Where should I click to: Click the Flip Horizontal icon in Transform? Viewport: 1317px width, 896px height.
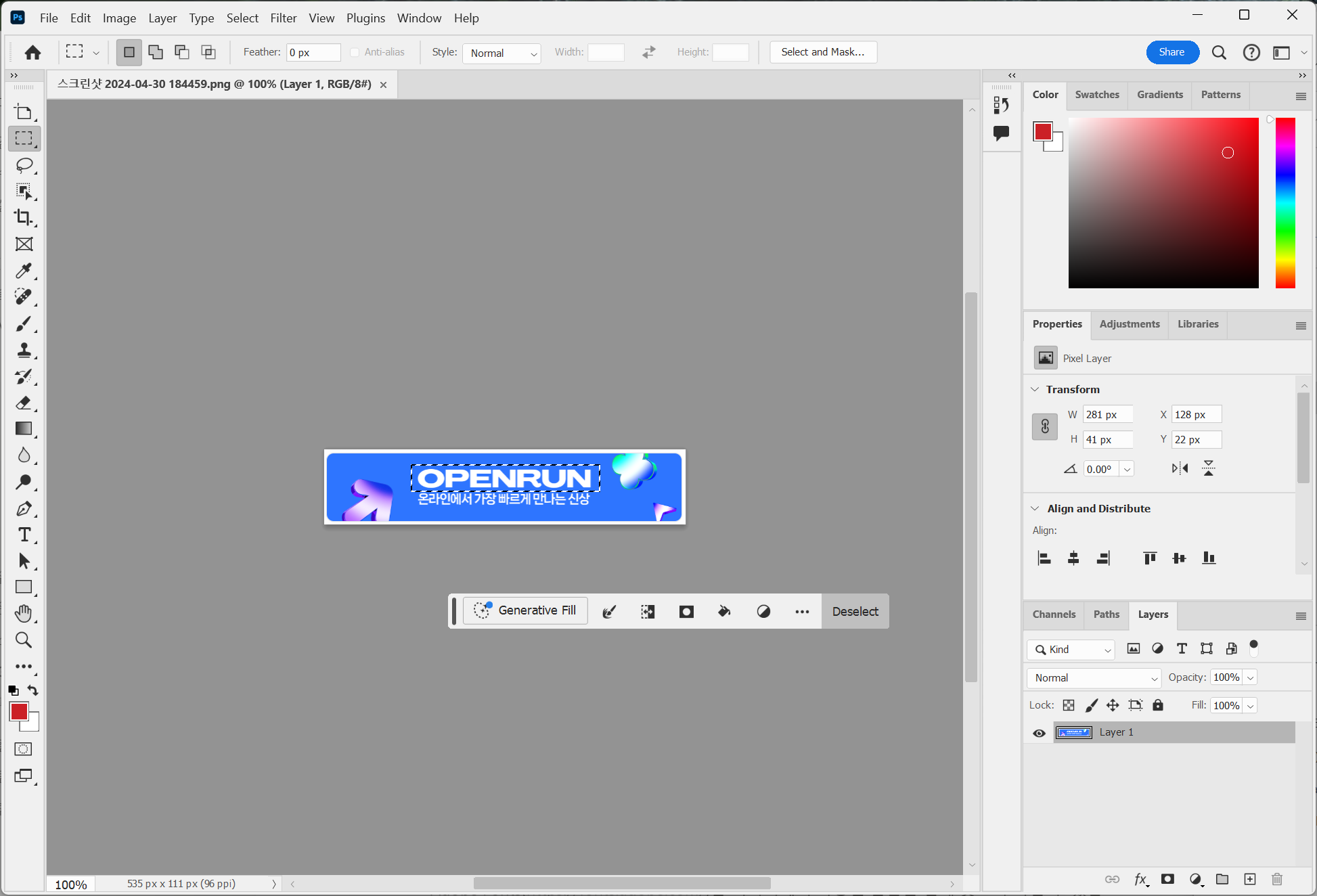1180,468
